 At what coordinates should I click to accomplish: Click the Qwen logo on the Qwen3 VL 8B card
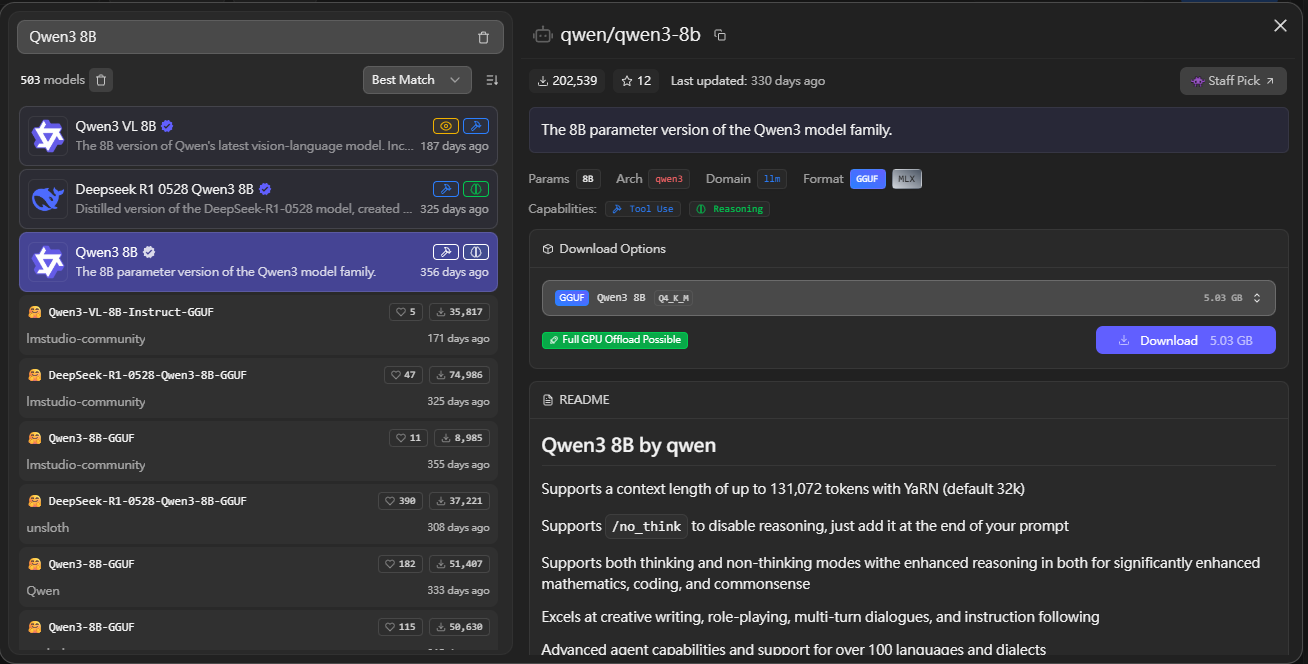coord(47,136)
